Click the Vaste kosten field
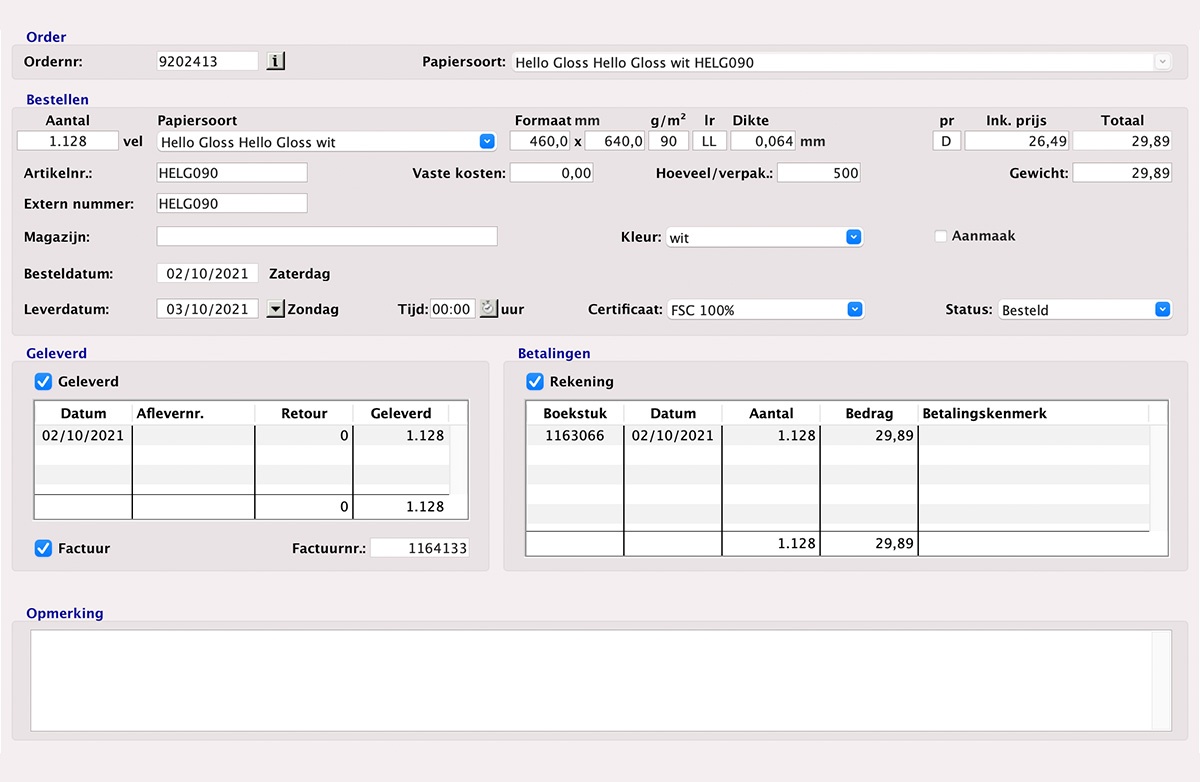1200x782 pixels. tap(552, 172)
